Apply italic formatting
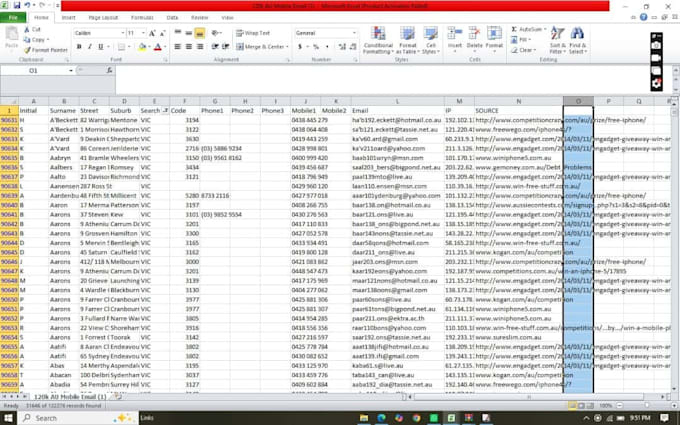 (x=90, y=46)
